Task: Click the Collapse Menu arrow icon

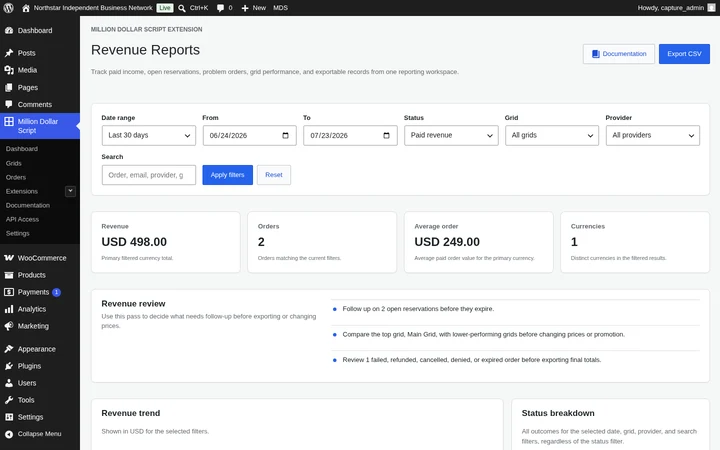Action: point(9,434)
